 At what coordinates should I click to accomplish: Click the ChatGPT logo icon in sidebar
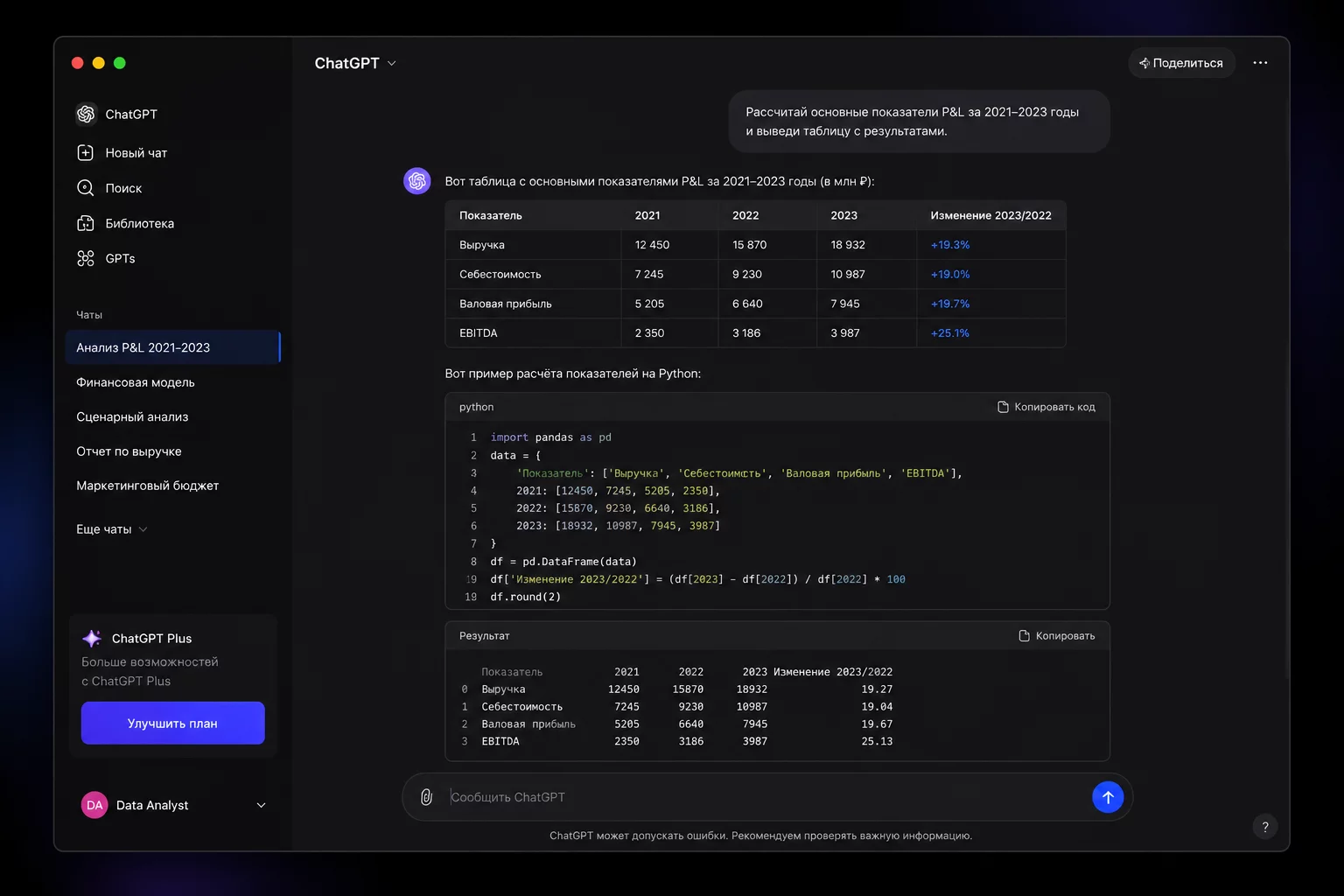click(x=86, y=114)
